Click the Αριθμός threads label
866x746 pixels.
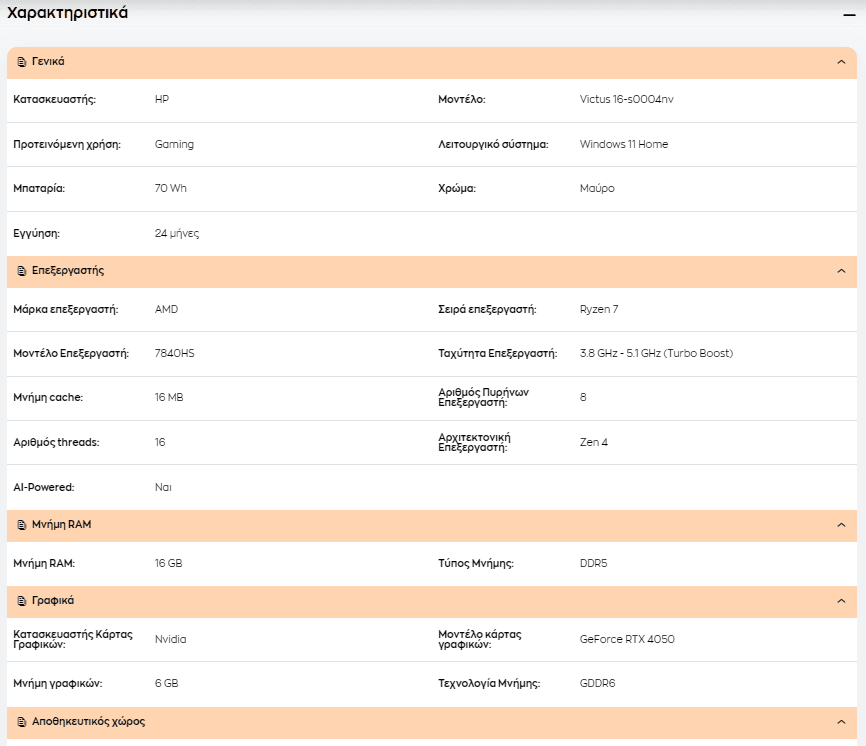coord(56,442)
